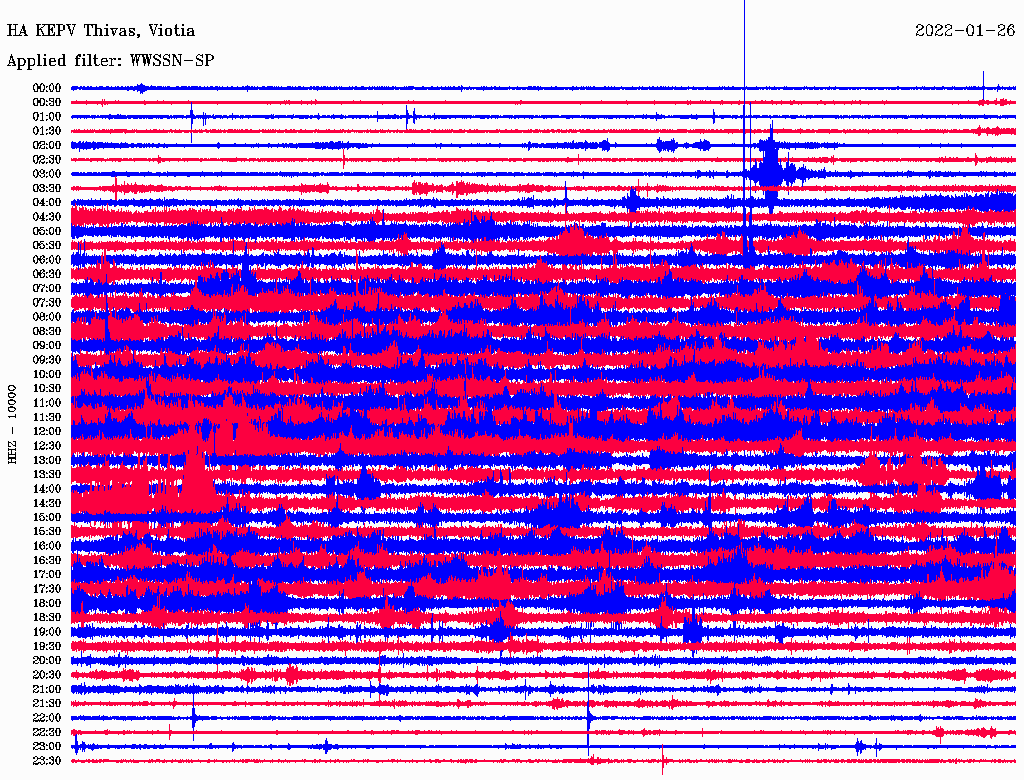
Task: Click the '04:30' time label
Action: tap(47, 217)
